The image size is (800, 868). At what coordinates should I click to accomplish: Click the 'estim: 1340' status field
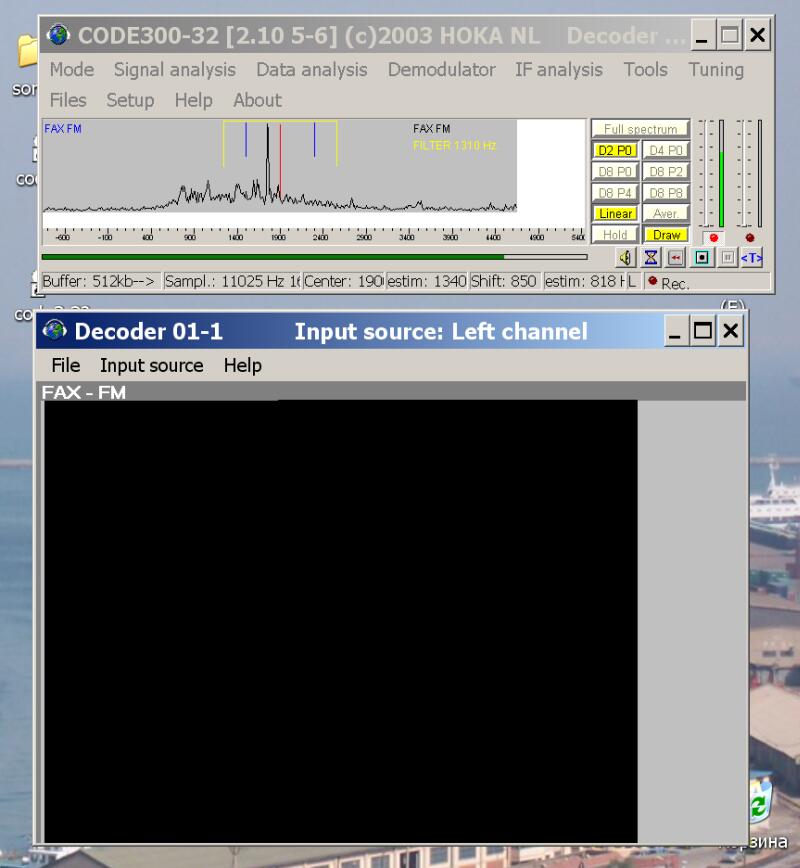click(x=427, y=281)
